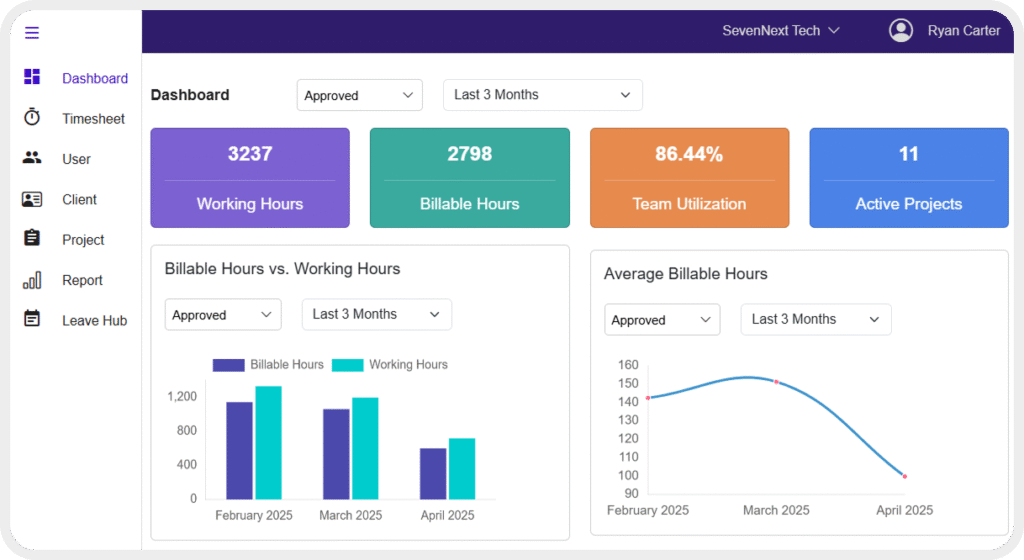This screenshot has width=1024, height=560.
Task: Open the hamburger menu icon
Action: 32,33
